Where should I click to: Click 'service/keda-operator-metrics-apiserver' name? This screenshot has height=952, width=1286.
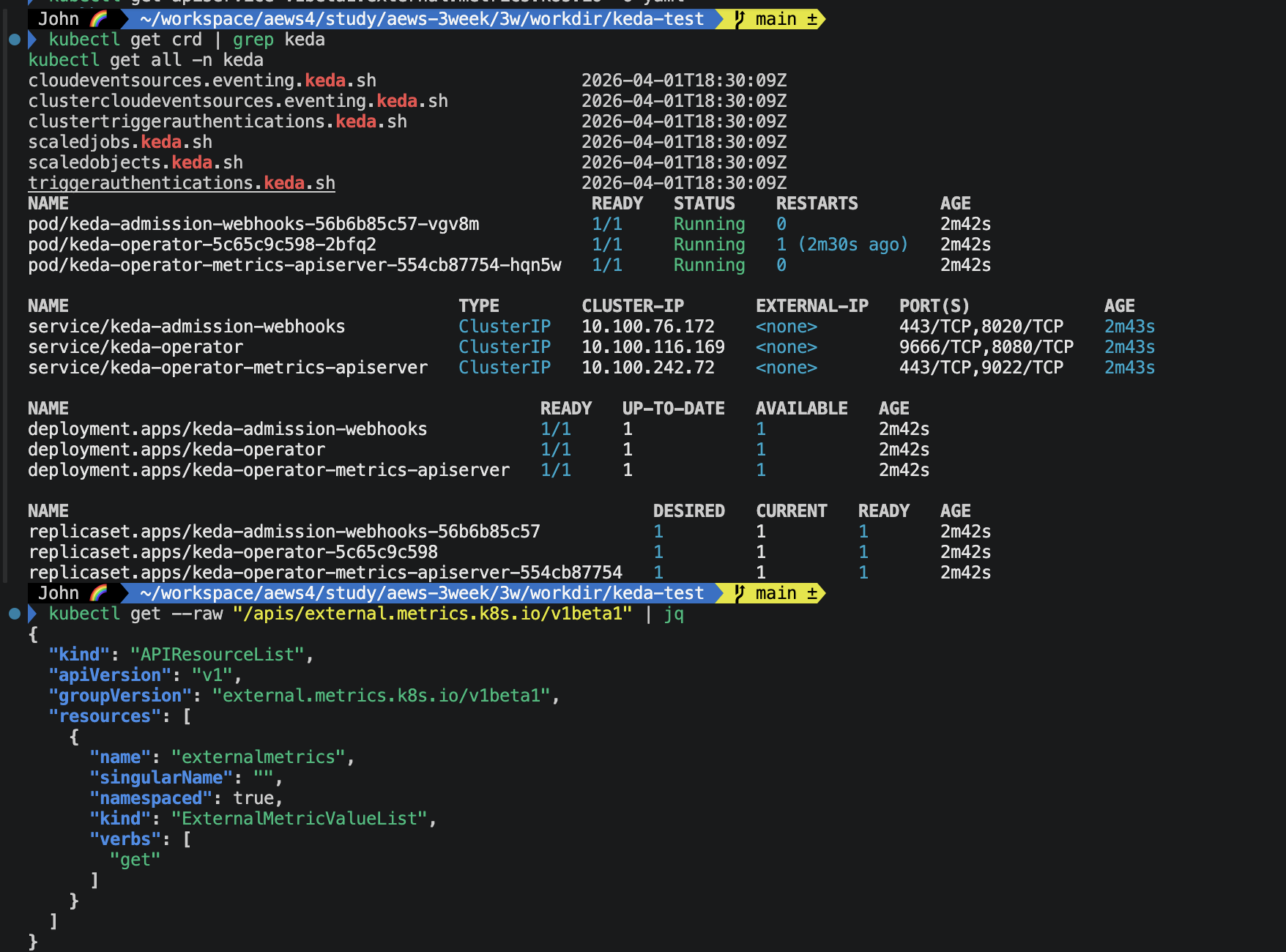tap(228, 368)
